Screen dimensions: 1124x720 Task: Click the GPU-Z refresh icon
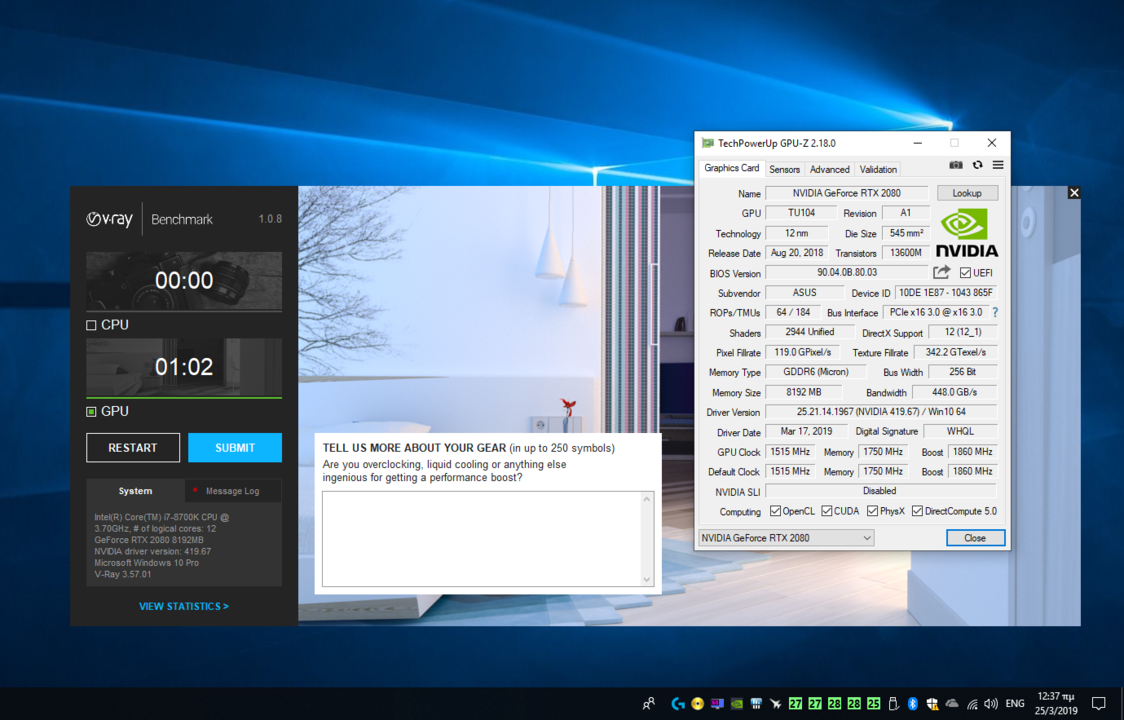click(x=977, y=165)
